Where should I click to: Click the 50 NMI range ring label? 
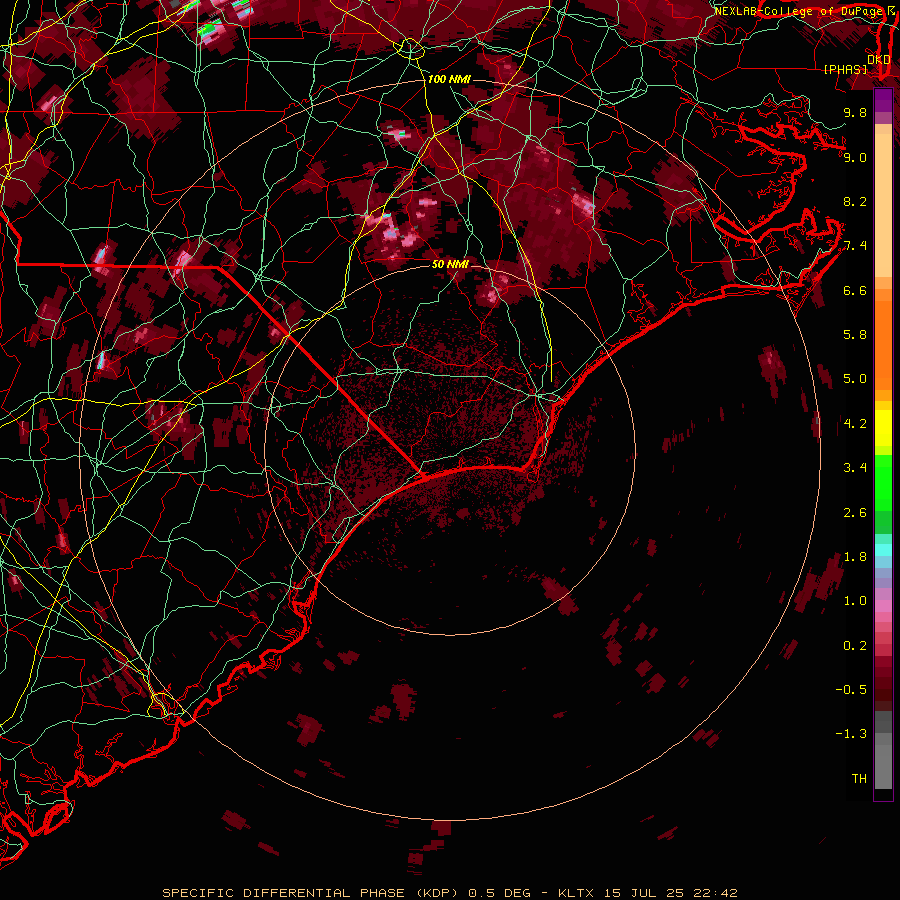pos(450,264)
